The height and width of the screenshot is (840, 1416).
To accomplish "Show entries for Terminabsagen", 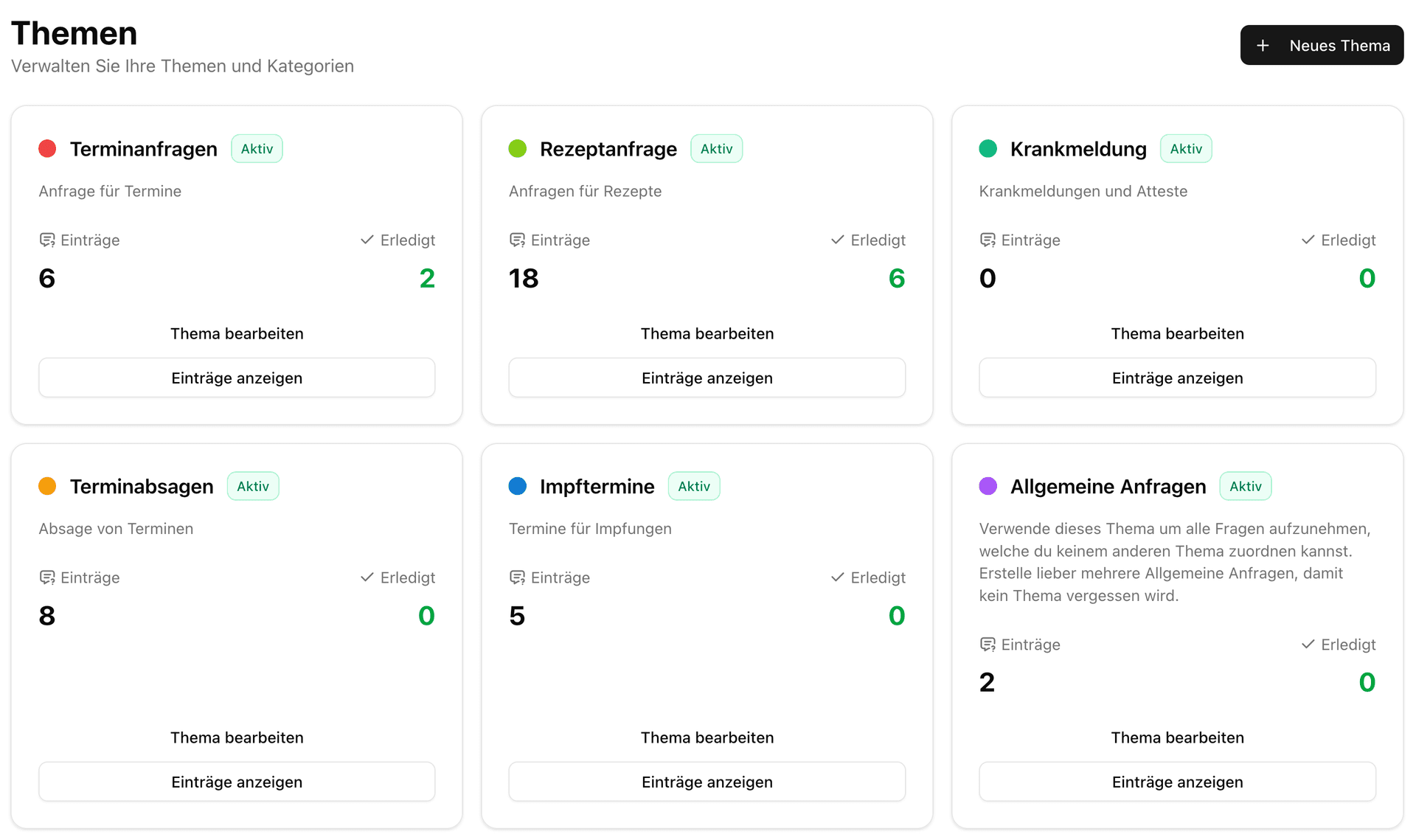I will pyautogui.click(x=237, y=782).
